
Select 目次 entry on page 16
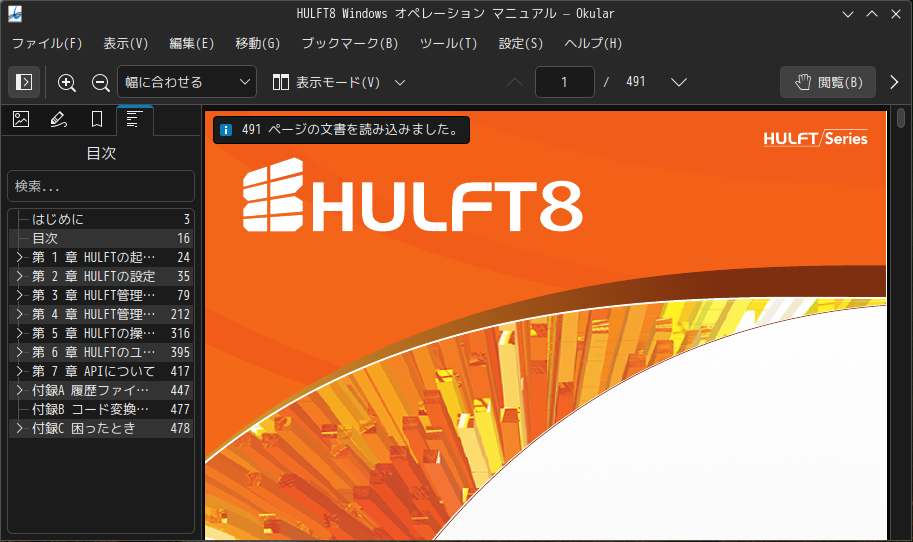coord(101,238)
